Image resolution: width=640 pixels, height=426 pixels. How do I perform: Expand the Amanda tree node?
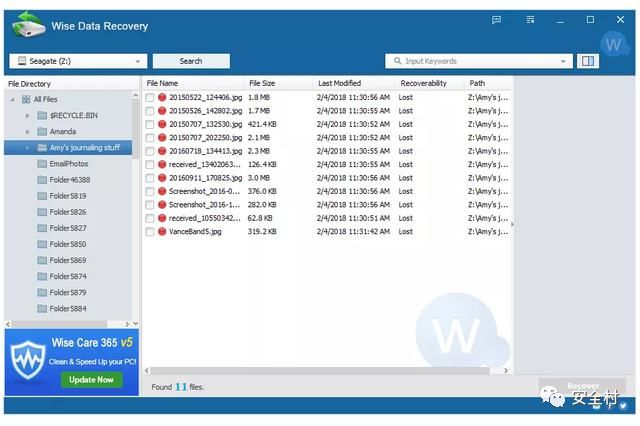(27, 132)
